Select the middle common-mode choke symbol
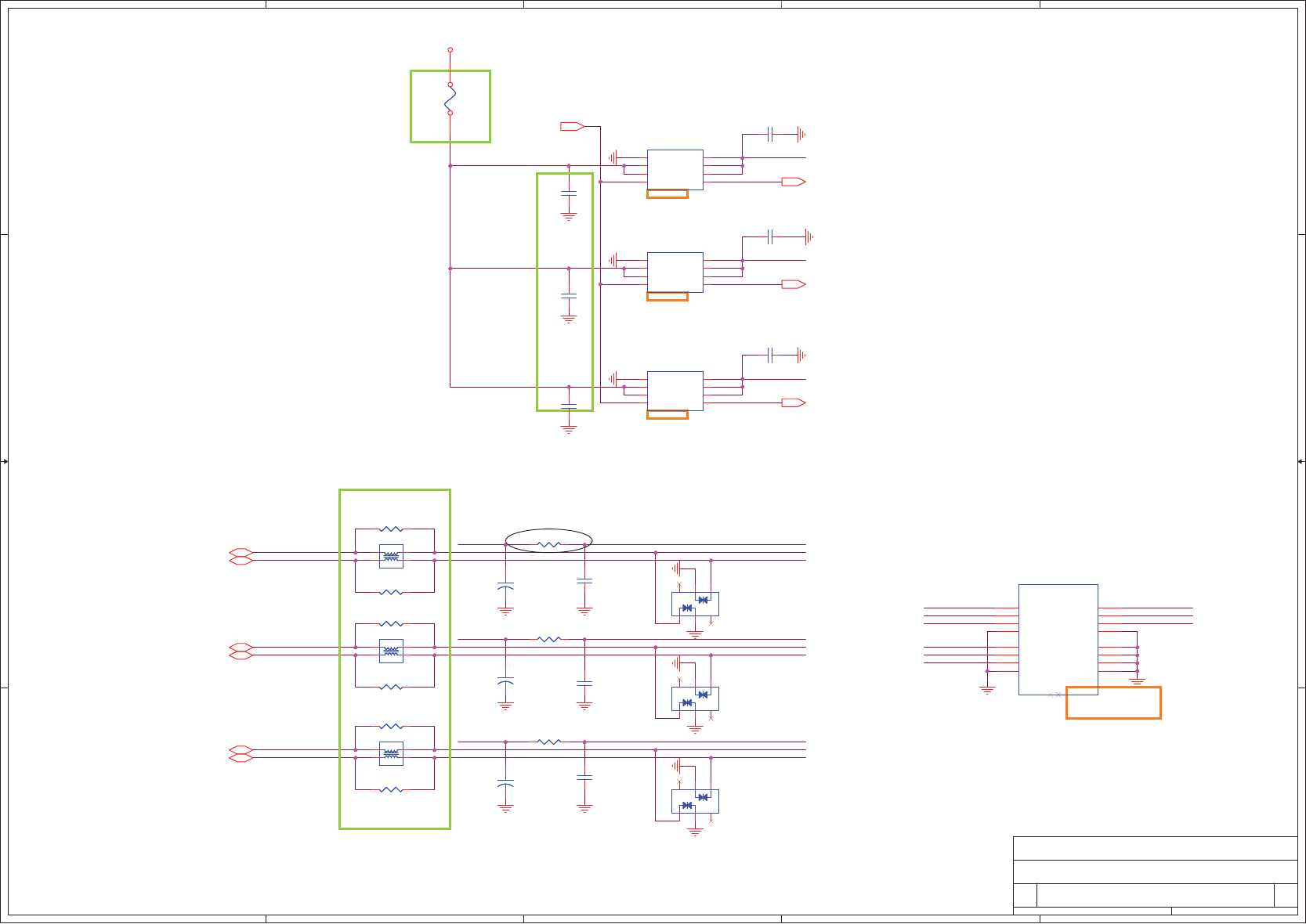1306x924 pixels. click(x=391, y=651)
